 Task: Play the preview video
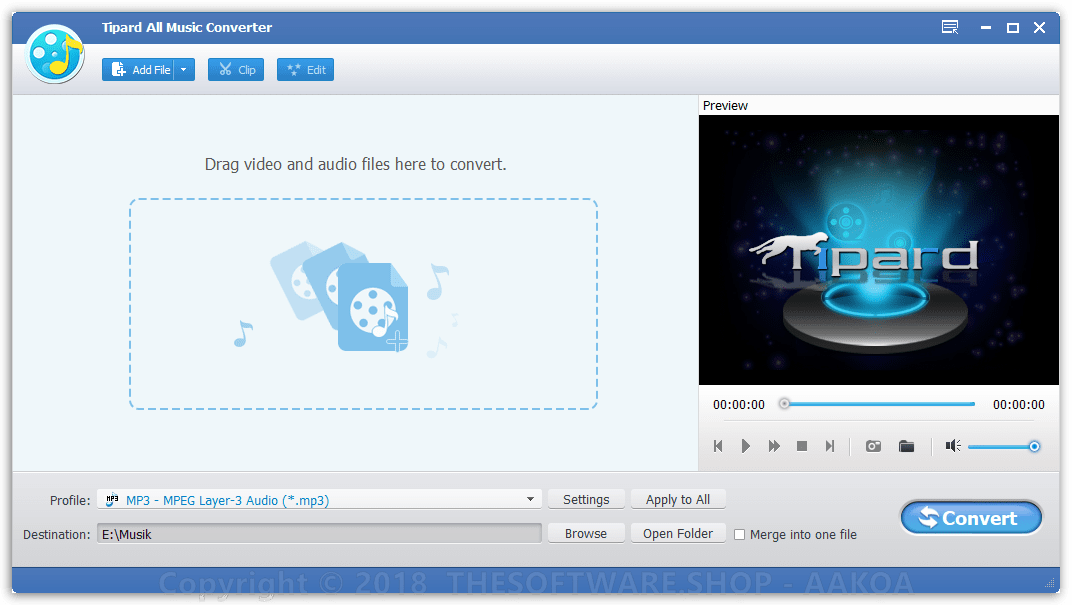coord(745,446)
